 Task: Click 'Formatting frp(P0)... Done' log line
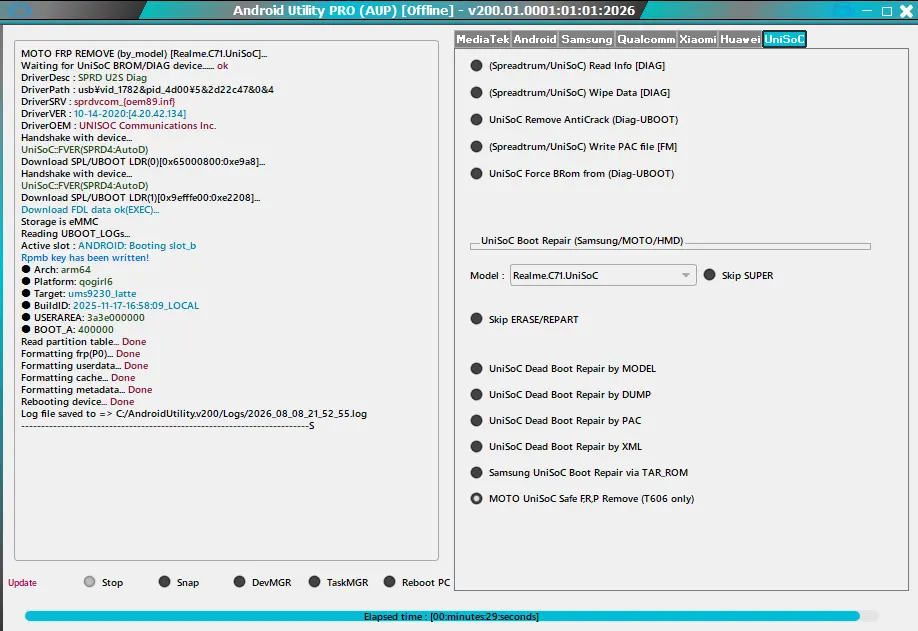81,354
